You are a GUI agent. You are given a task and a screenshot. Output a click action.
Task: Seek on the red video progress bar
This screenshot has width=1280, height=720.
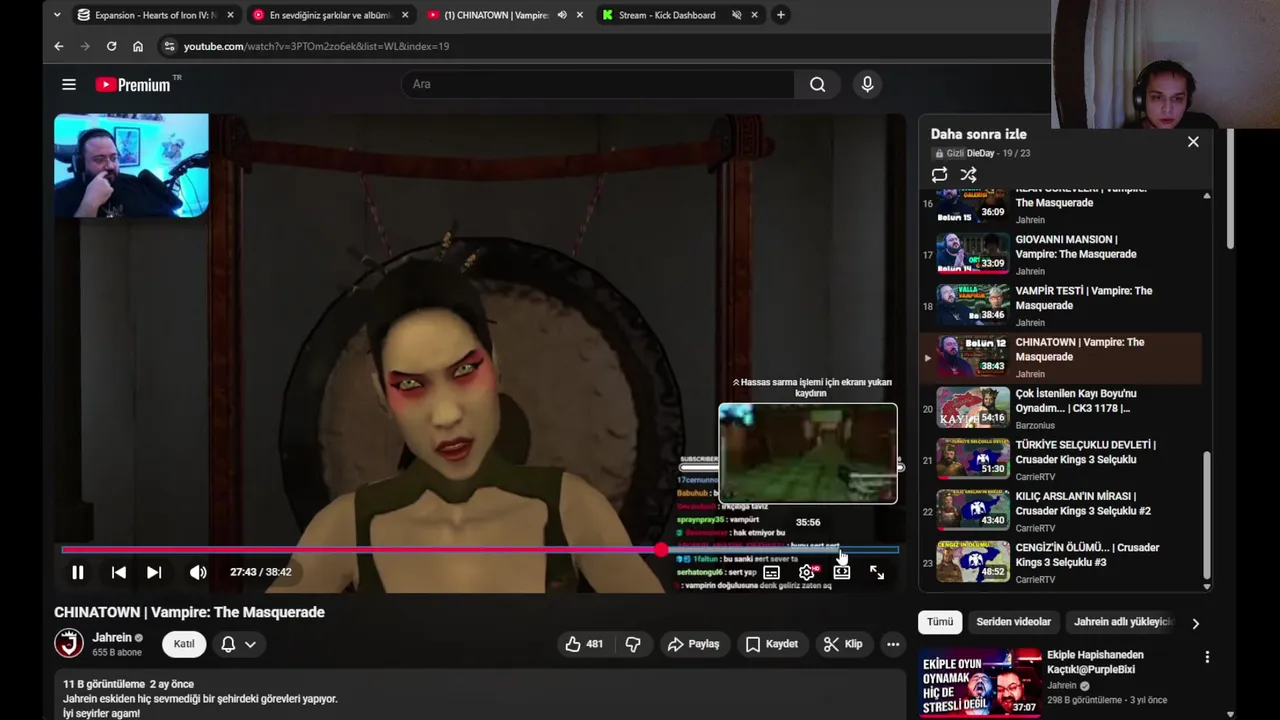pos(480,550)
